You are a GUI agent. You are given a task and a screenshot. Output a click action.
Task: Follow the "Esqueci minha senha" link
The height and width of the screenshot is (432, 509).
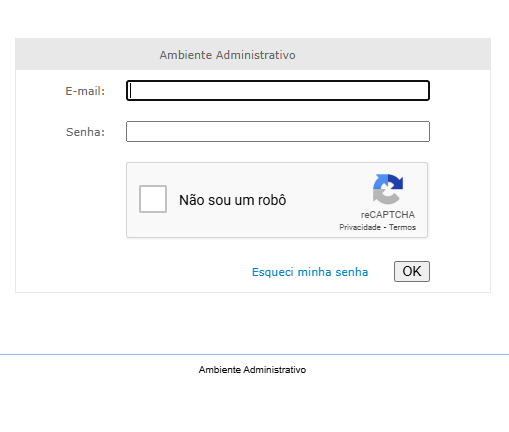point(310,272)
